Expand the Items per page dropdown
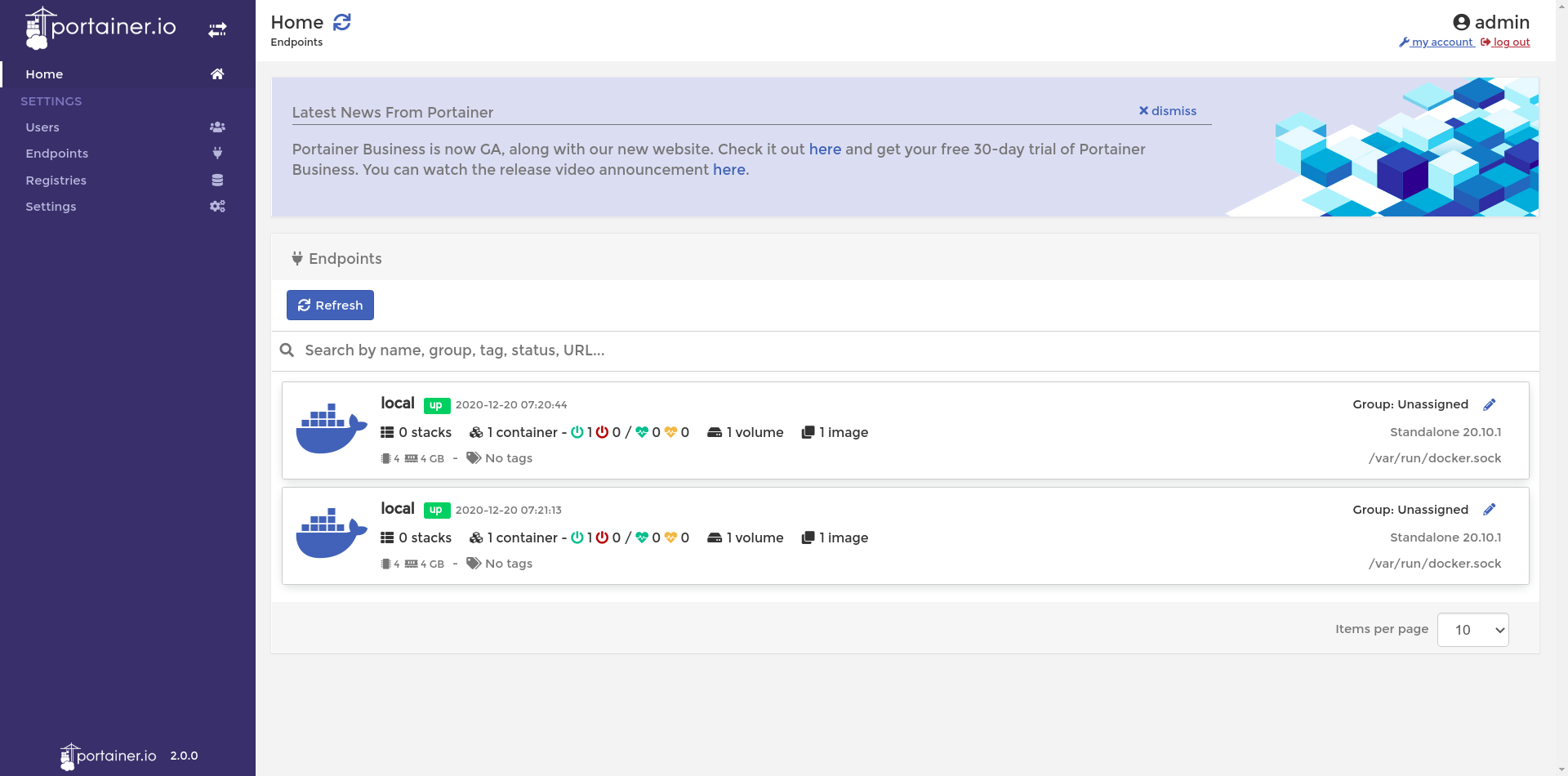 point(1472,630)
